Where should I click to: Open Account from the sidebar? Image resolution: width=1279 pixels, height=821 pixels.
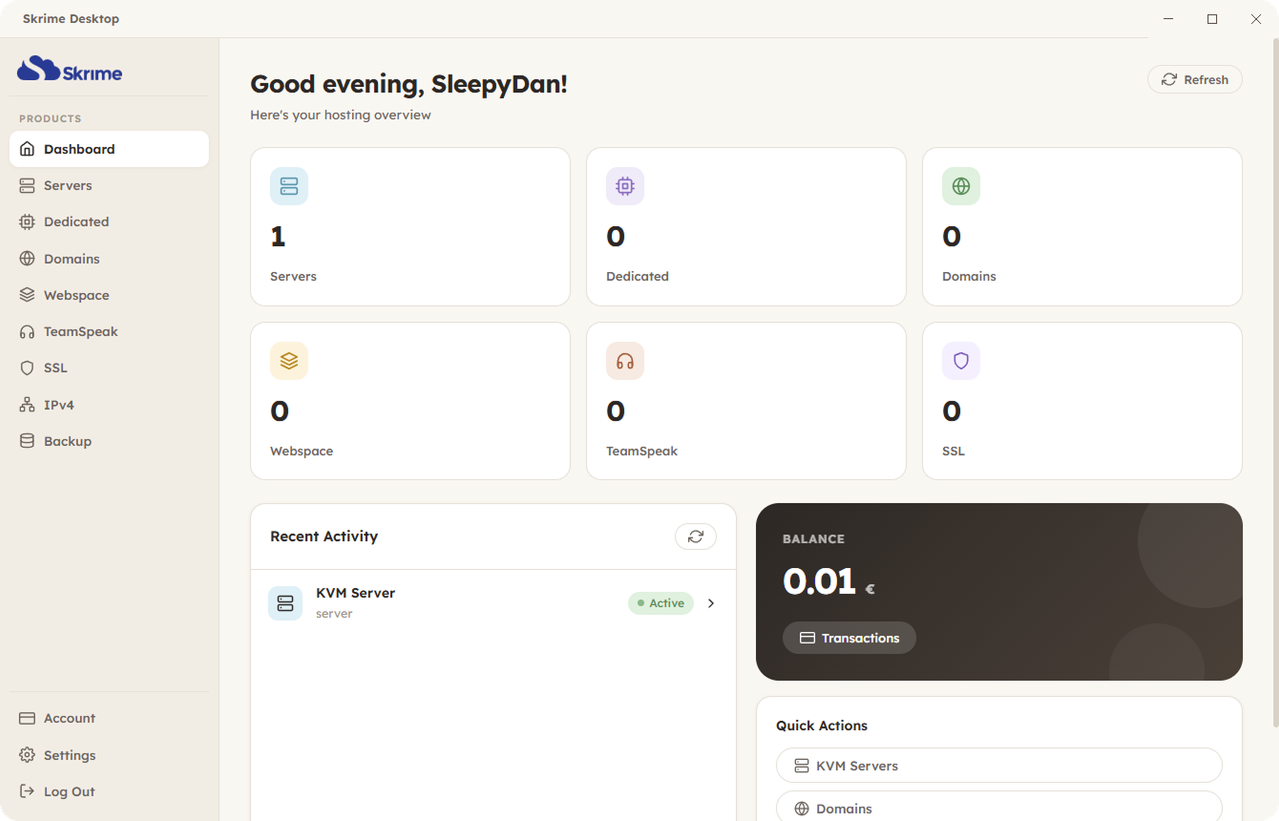pos(109,718)
